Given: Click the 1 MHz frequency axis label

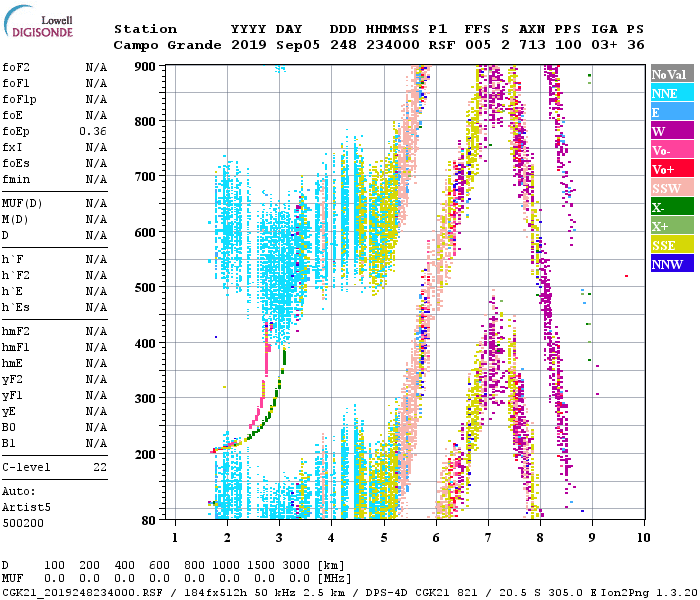Looking at the screenshot, I should (175, 538).
